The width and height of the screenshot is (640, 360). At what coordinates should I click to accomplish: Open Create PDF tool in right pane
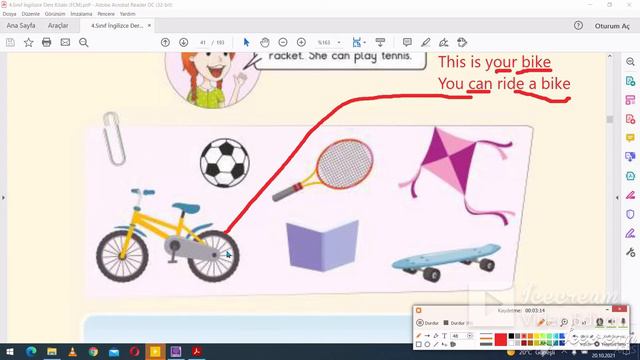(x=630, y=119)
